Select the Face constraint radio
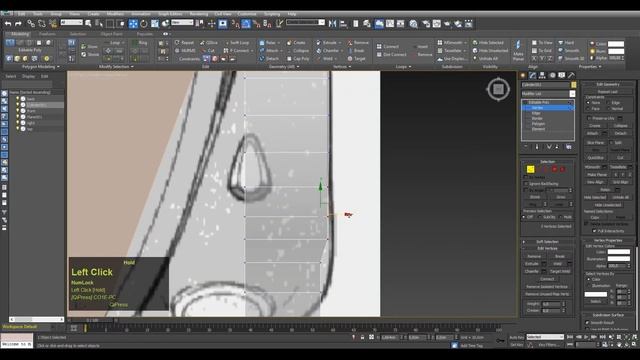Screen dimensions: 640x360 588,109
